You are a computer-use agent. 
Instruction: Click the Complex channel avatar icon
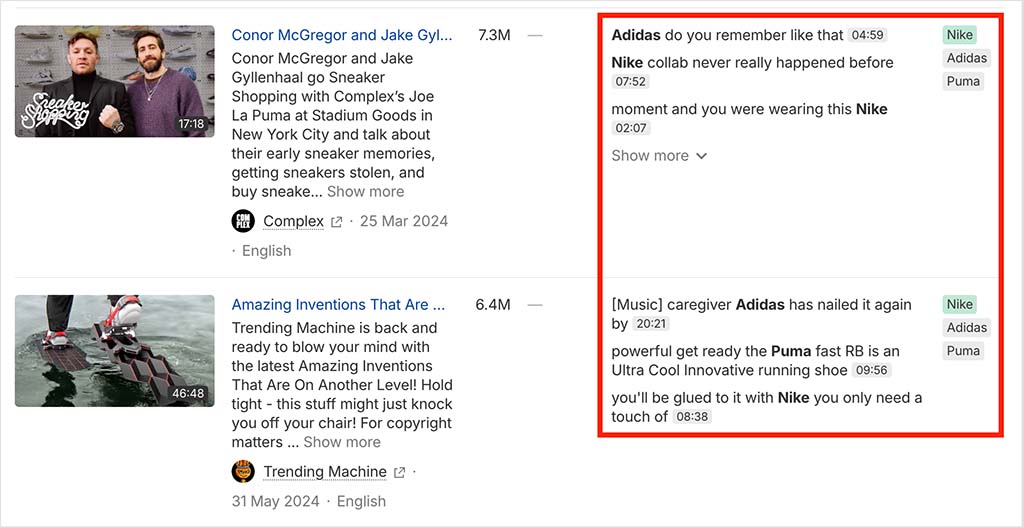[x=243, y=221]
